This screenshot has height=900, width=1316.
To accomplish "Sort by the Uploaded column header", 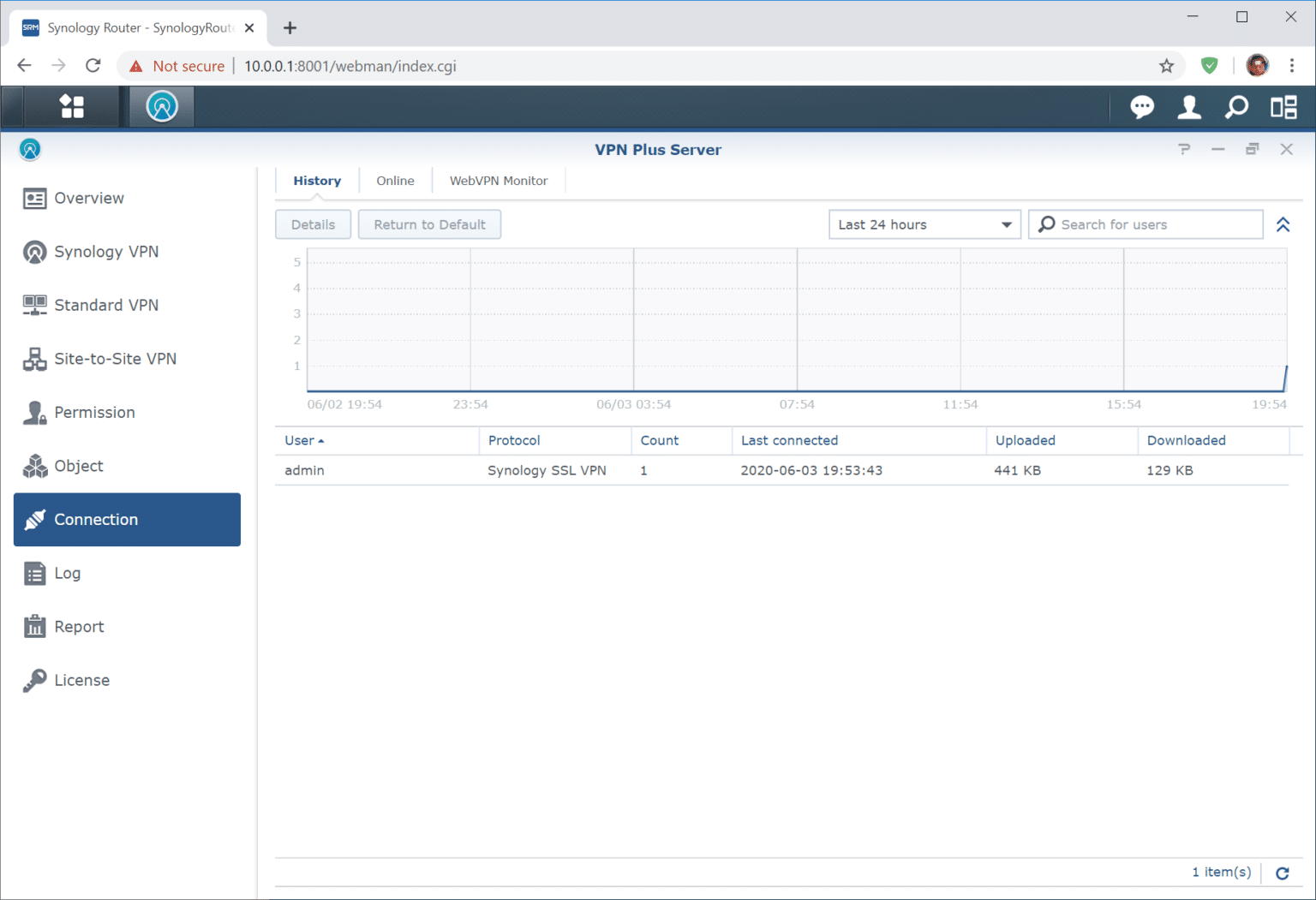I will 1062,440.
